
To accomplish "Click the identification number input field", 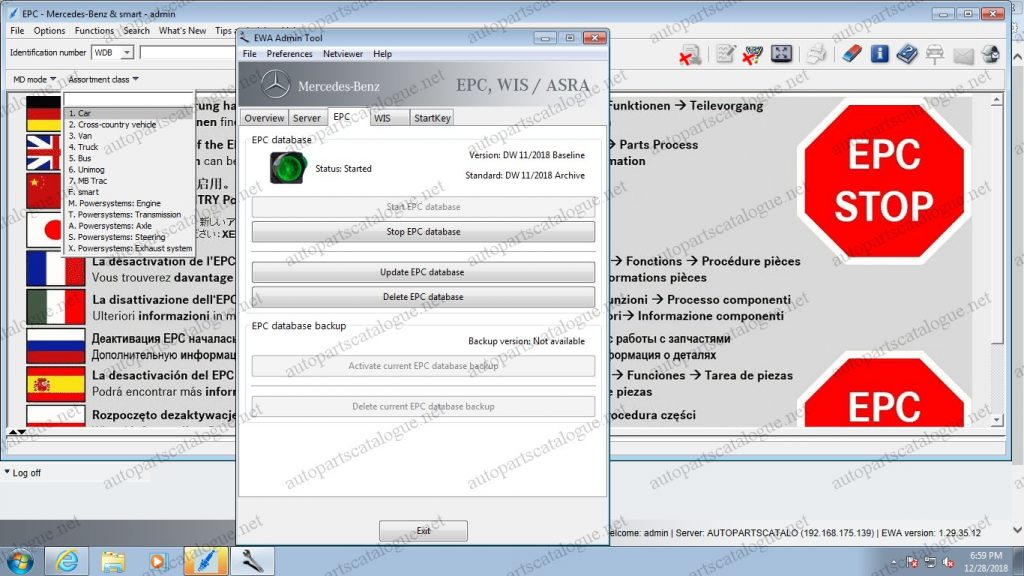I will (x=187, y=52).
